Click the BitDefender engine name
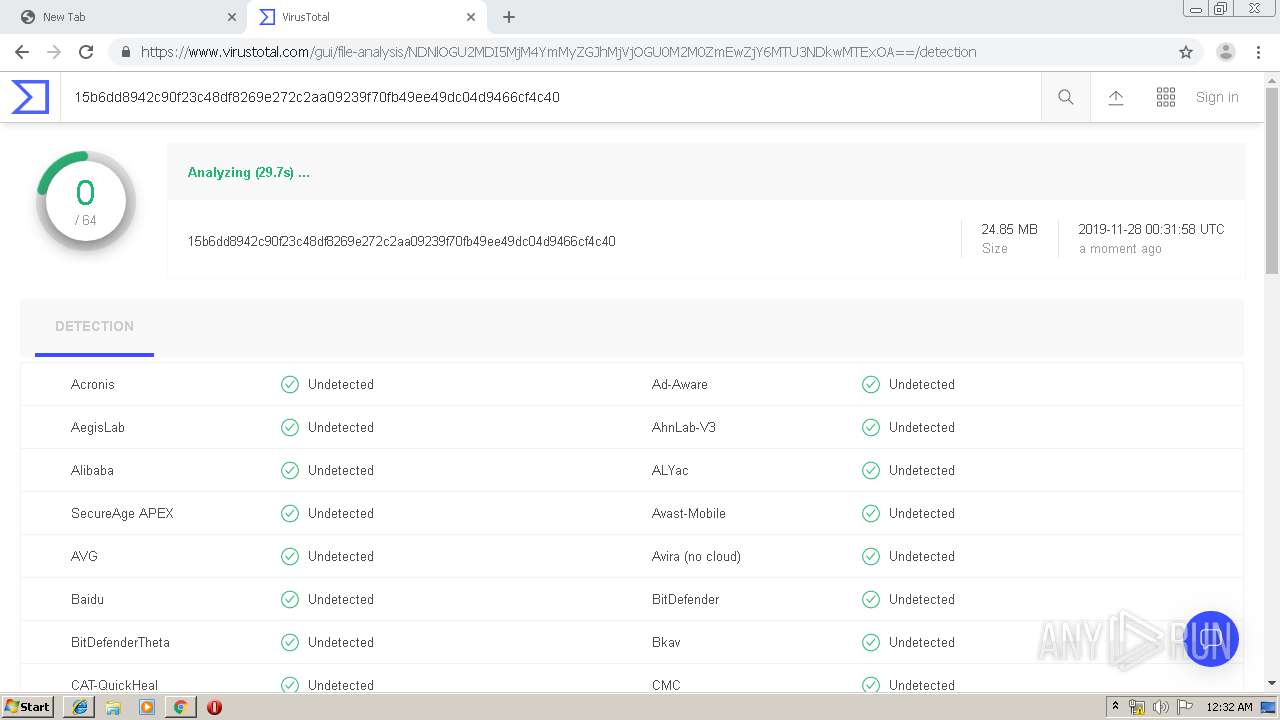 tap(686, 599)
